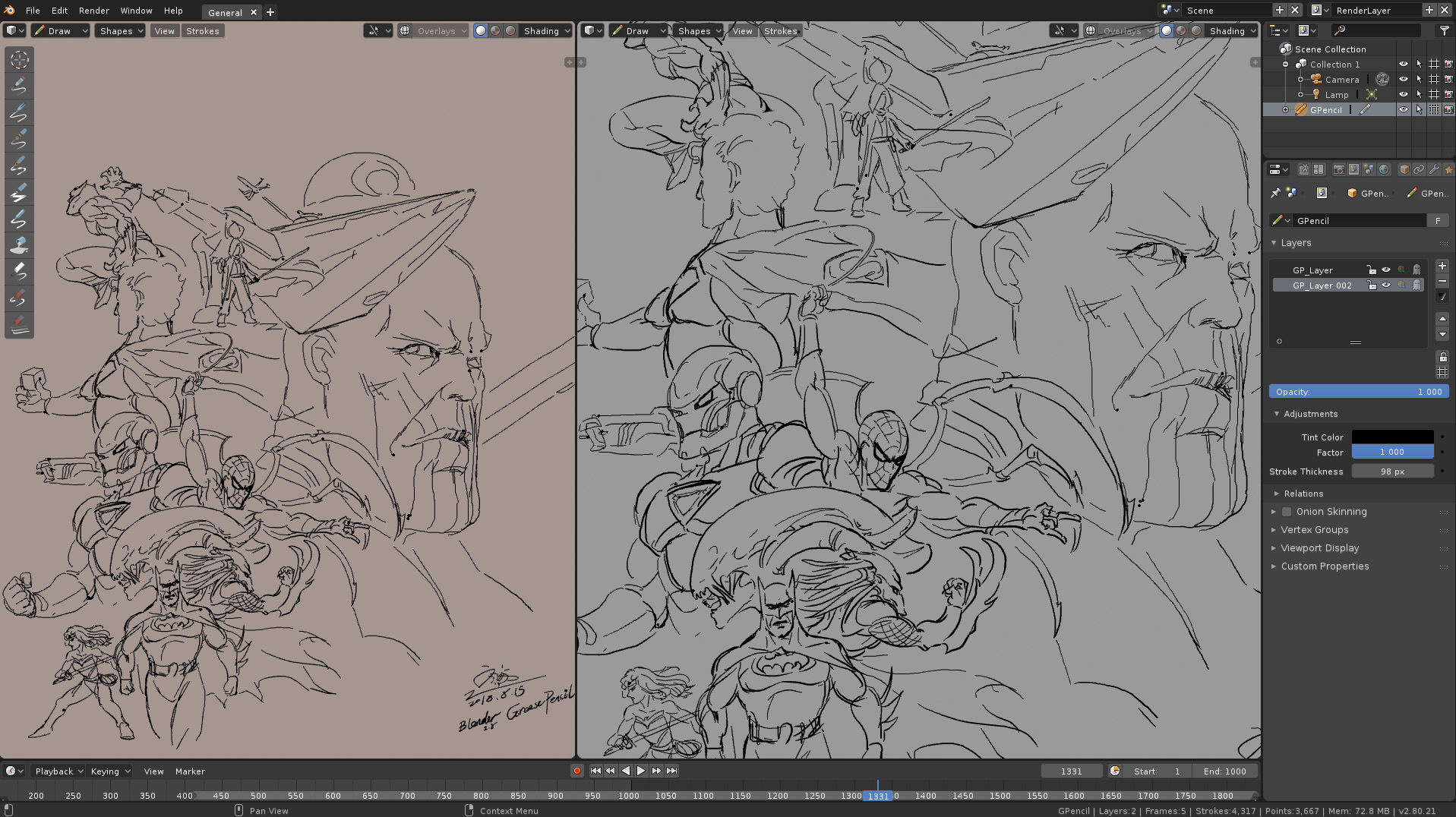Add a new scene next to Scene field

pos(1280,10)
